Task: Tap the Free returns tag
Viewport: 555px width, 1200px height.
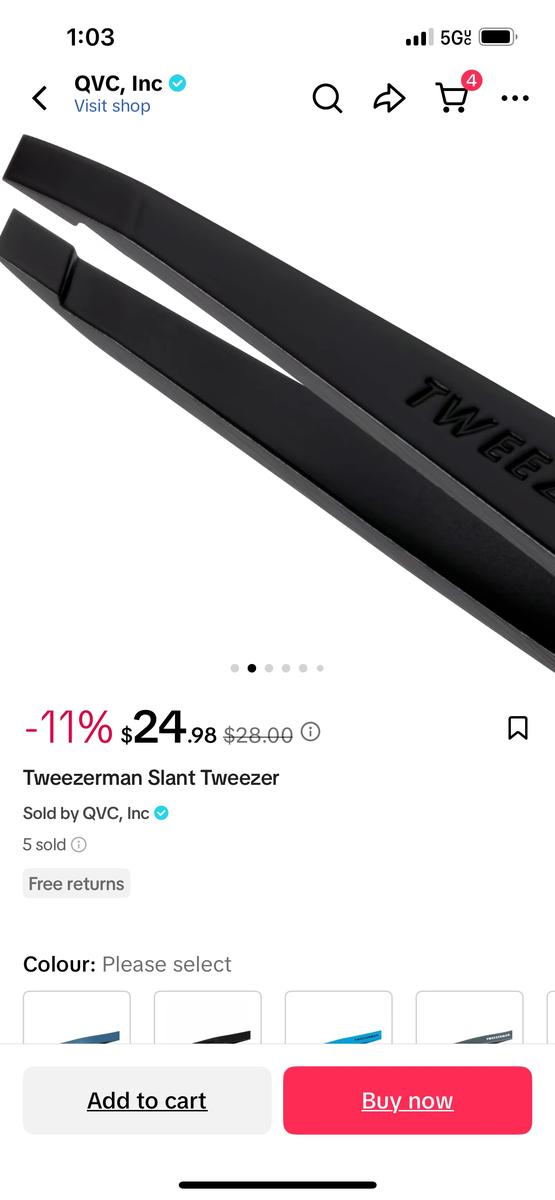Action: 76,884
